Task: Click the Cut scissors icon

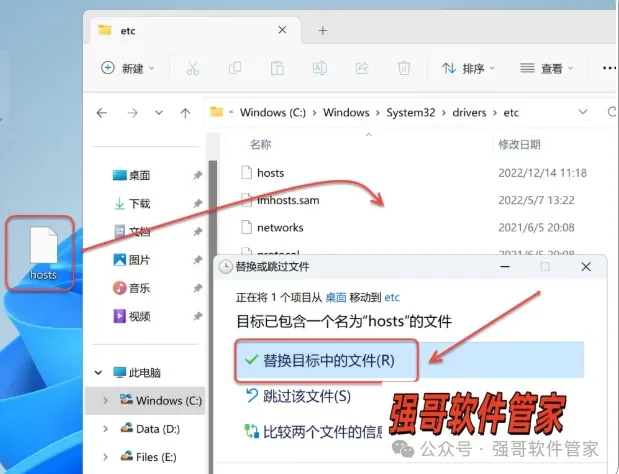Action: point(192,68)
